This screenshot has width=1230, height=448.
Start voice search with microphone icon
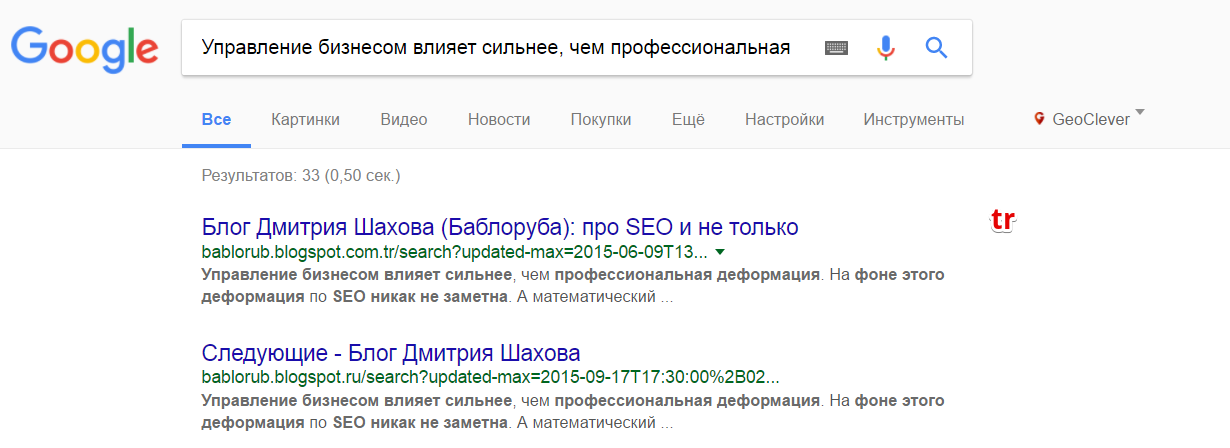[x=885, y=47]
